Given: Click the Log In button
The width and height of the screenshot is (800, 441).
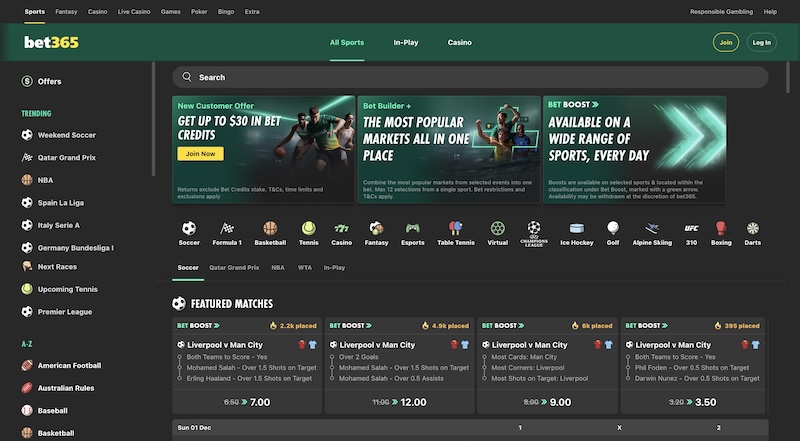Looking at the screenshot, I should click(x=762, y=42).
